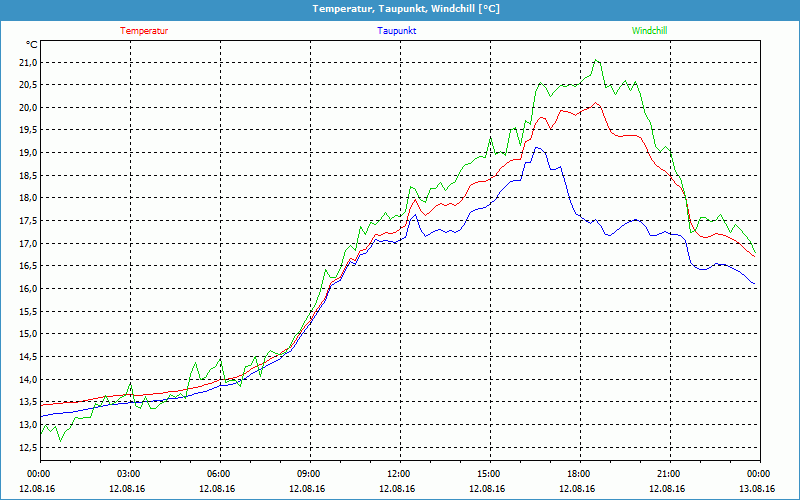Screen dimensions: 800x500
Task: Click the 21:00 time axis label
Action: (669, 474)
